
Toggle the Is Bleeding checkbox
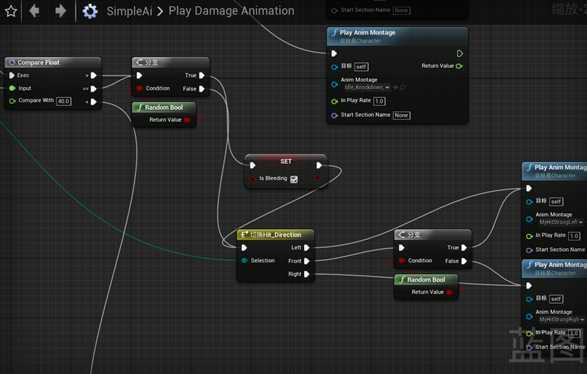[294, 179]
